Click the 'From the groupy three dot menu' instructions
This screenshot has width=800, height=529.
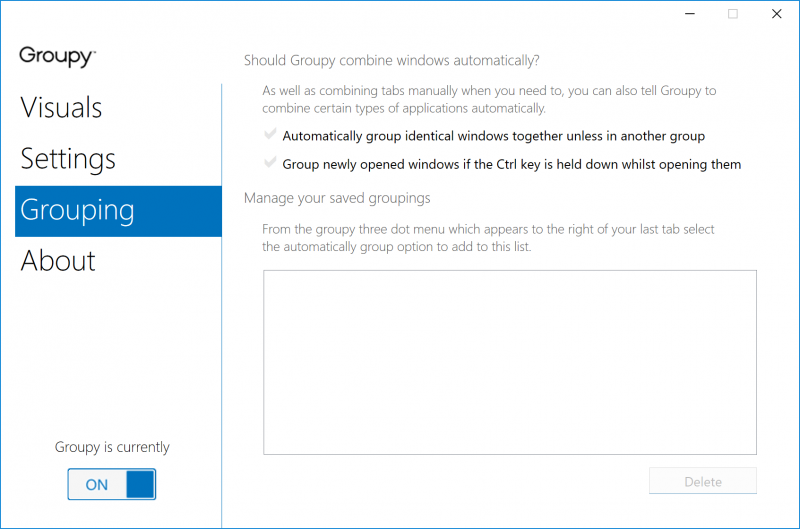point(488,238)
